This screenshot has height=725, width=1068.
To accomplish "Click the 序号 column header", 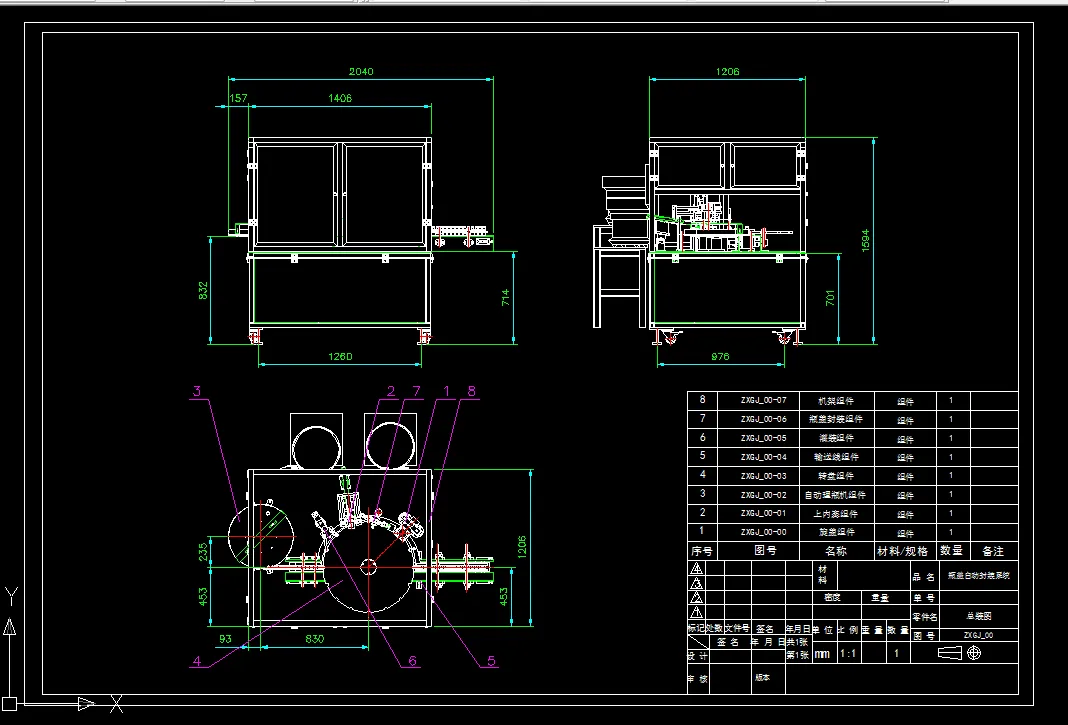I will (x=702, y=551).
